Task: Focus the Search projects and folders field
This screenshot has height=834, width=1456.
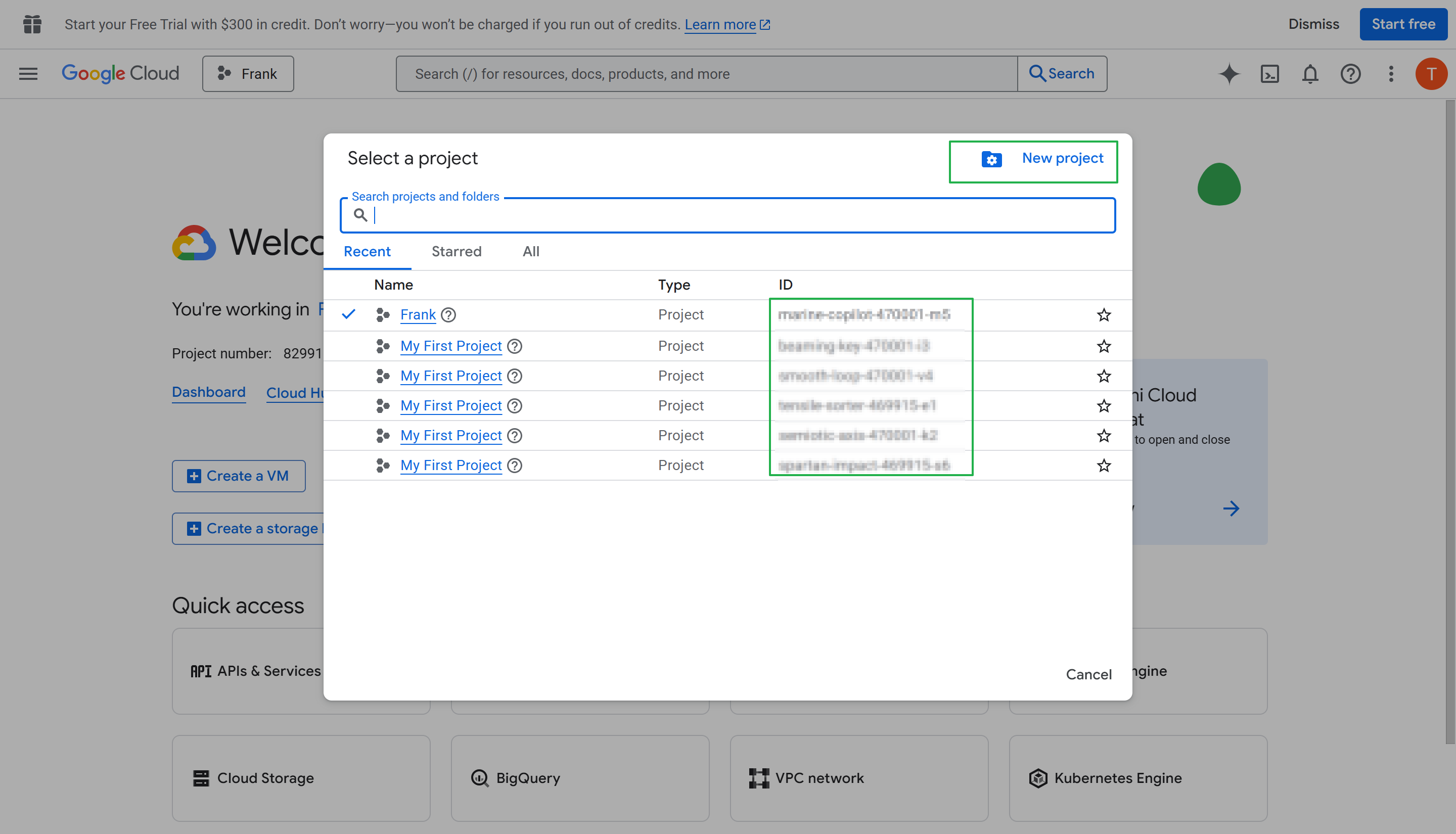Action: (727, 215)
